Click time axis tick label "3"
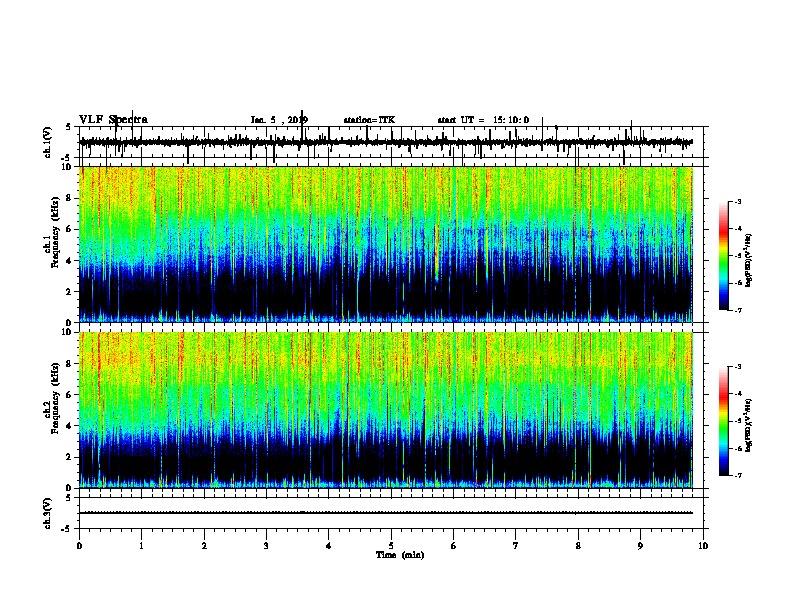Image resolution: width=792 pixels, height=612 pixels. [266, 546]
